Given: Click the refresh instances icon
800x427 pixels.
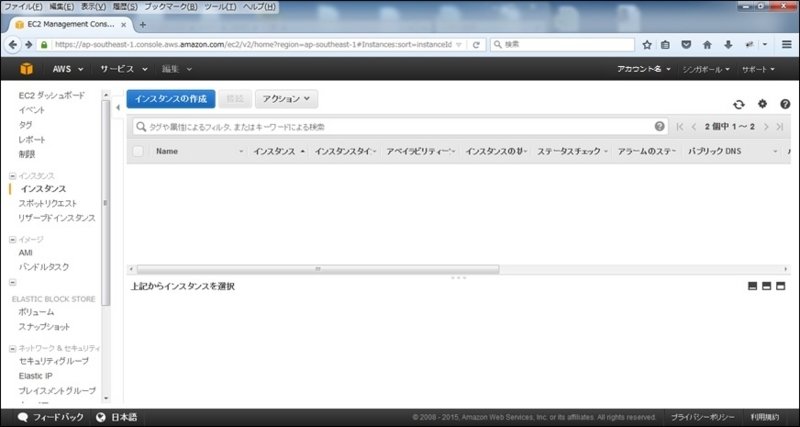Looking at the screenshot, I should point(739,104).
